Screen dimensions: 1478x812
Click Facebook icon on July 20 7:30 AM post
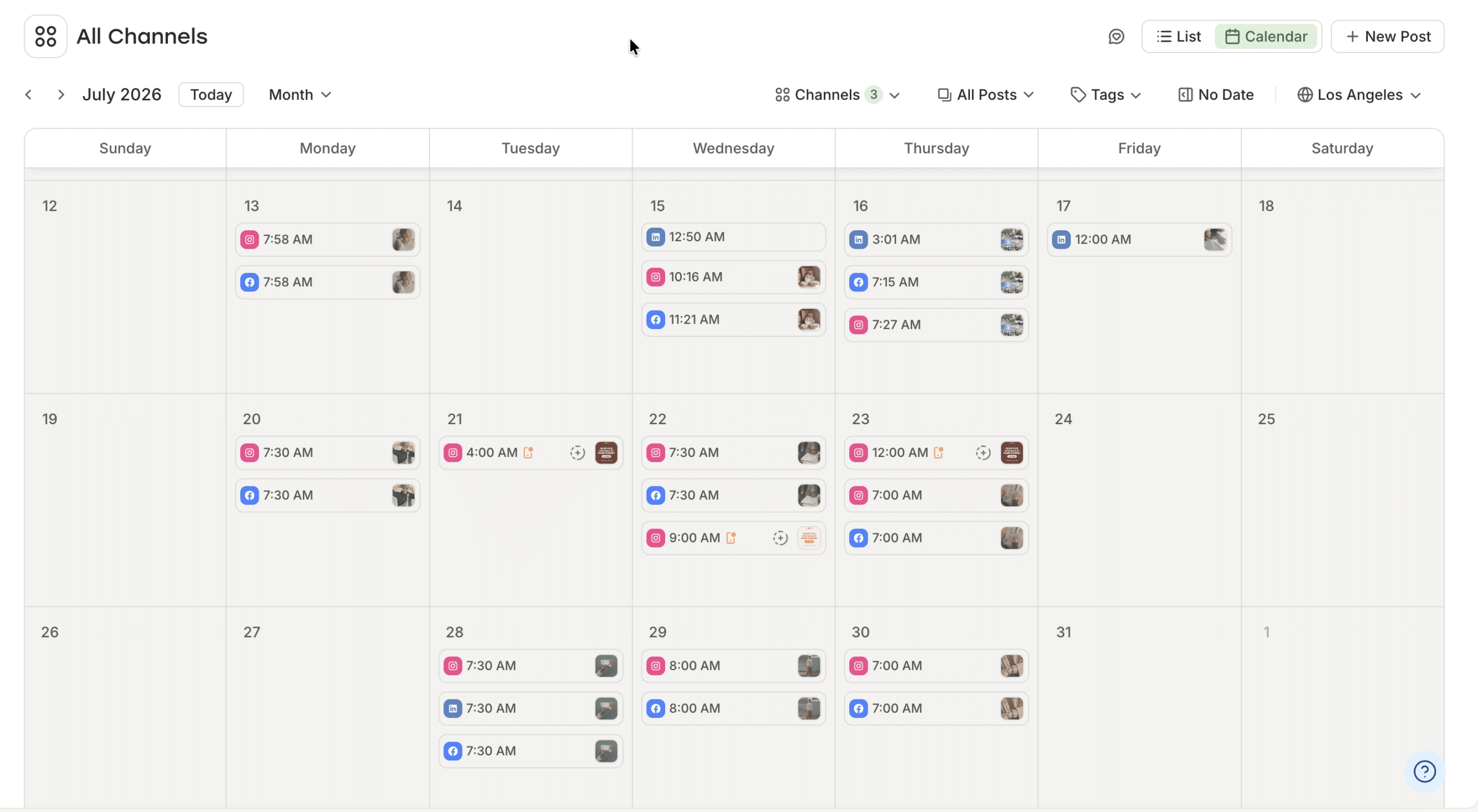coord(249,496)
